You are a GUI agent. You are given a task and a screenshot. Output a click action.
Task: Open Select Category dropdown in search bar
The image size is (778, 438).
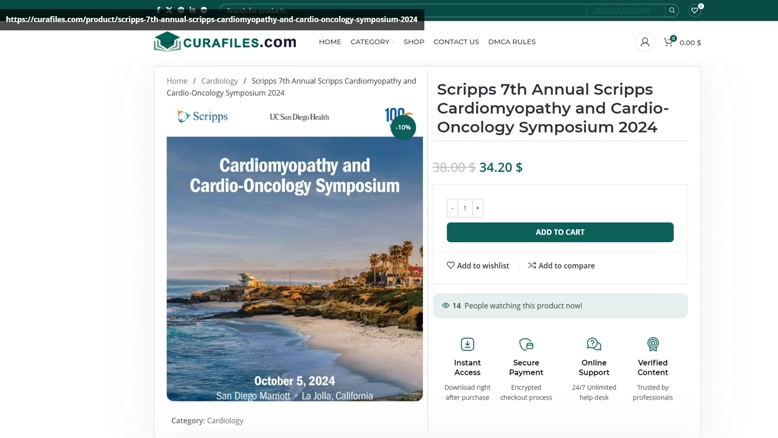[x=625, y=10]
